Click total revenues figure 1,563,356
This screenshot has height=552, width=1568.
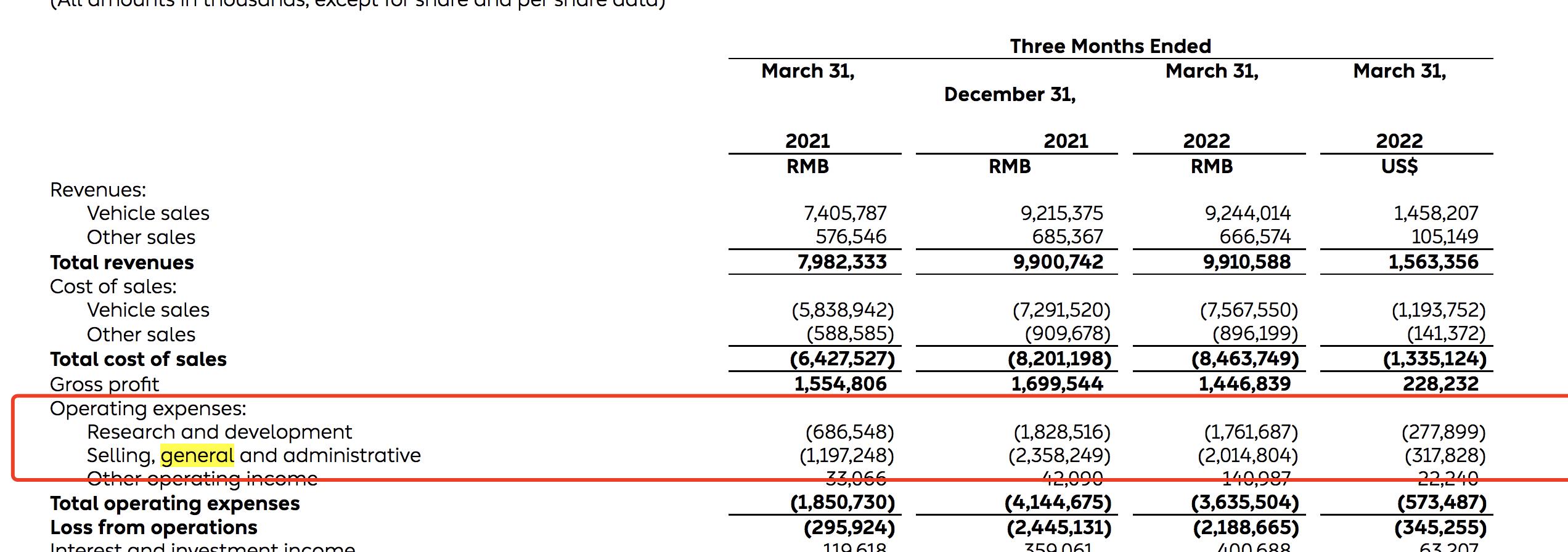(x=1434, y=262)
